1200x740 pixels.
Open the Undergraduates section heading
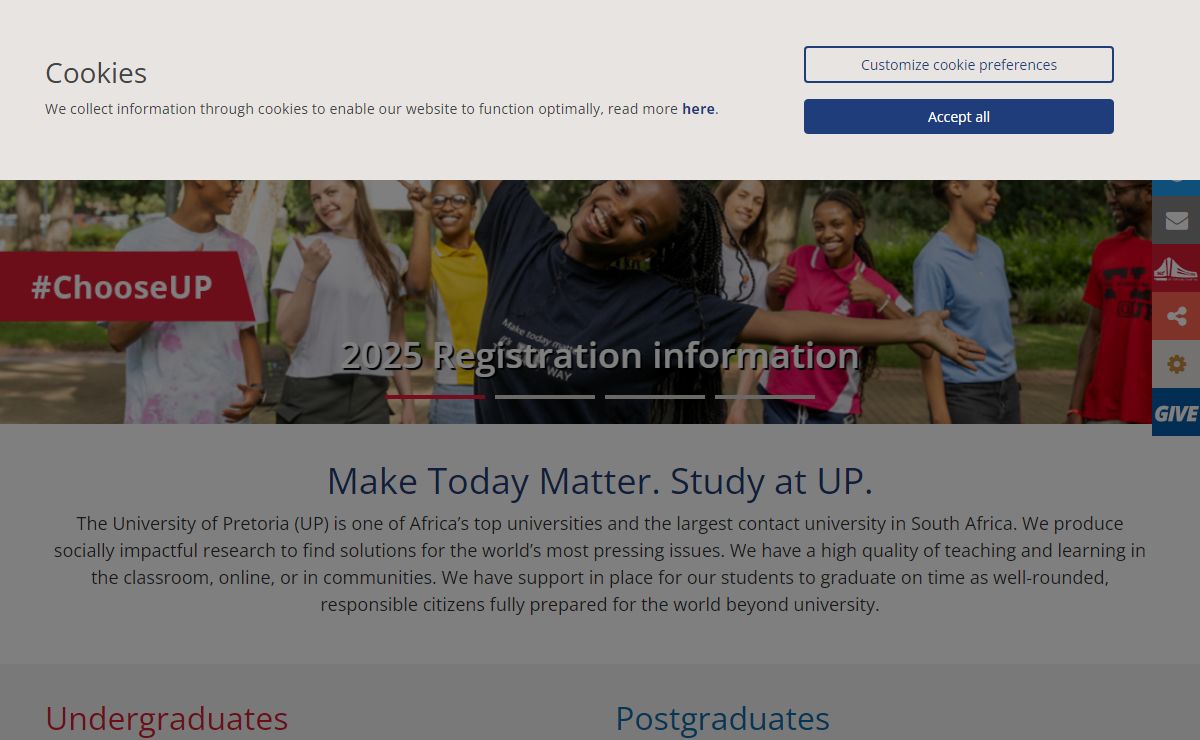167,719
